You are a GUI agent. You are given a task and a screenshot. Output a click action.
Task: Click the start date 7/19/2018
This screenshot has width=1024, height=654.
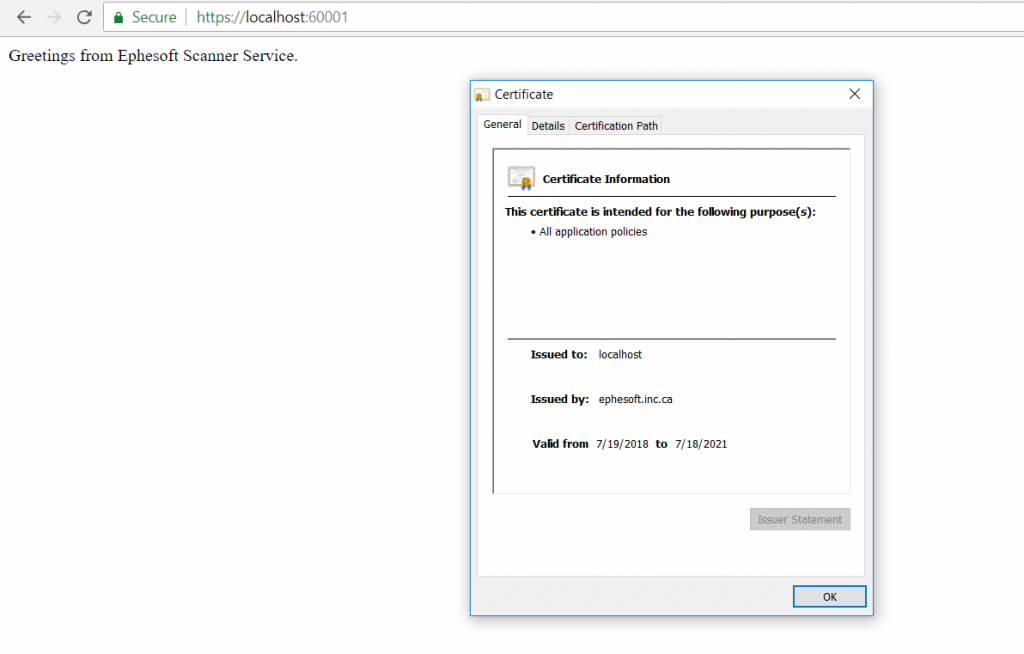coord(622,444)
